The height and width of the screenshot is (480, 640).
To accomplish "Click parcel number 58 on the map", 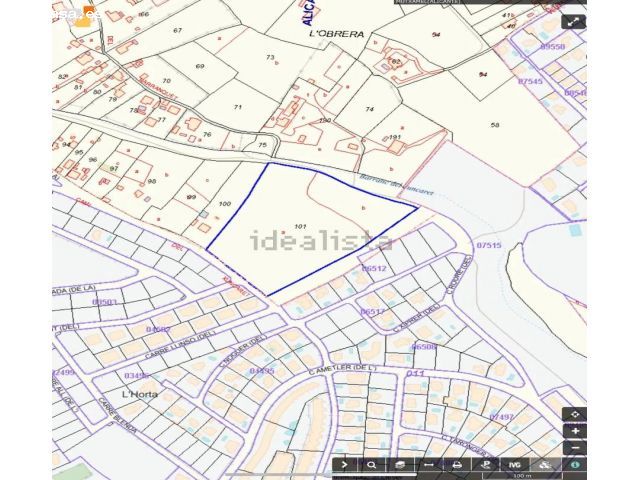I will (x=495, y=124).
